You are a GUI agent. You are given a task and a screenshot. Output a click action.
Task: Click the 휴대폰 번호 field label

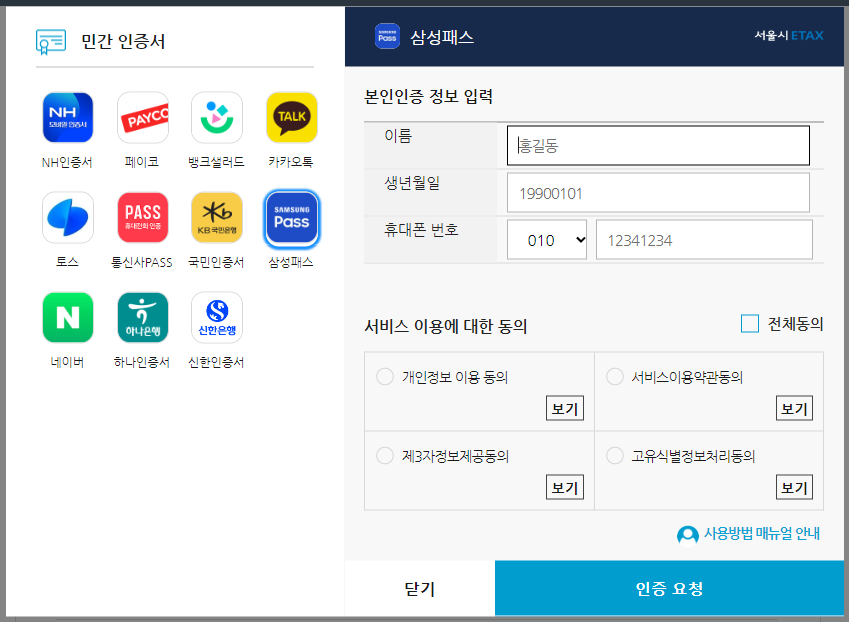421,230
